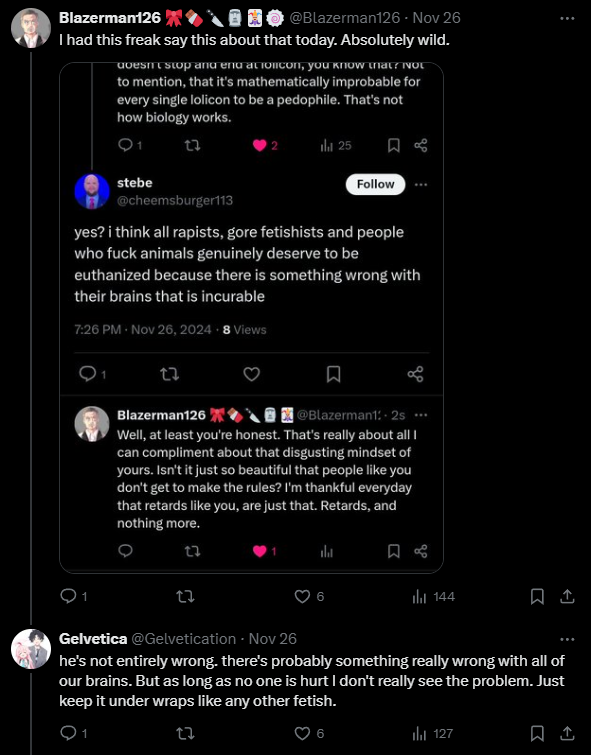
Task: Reply to Blazerman126's main tweet
Action: click(x=68, y=596)
